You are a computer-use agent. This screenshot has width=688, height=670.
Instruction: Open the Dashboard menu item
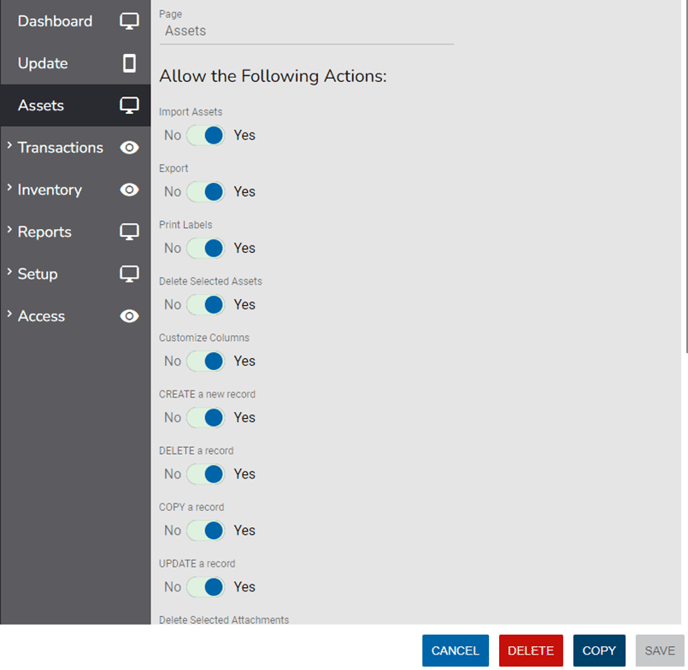(x=75, y=21)
